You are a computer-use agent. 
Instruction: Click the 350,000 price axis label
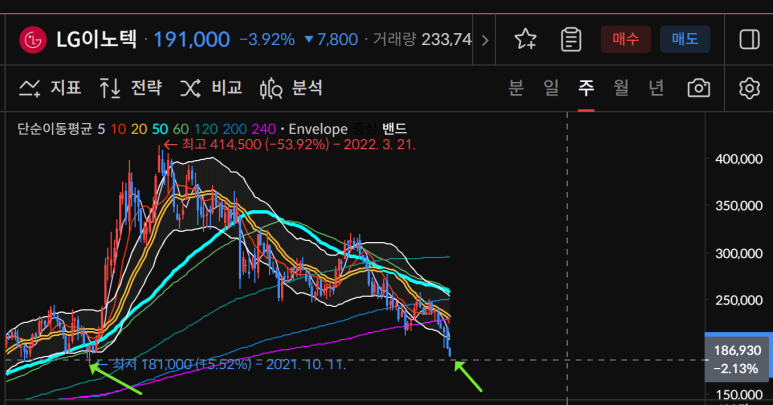coord(738,206)
